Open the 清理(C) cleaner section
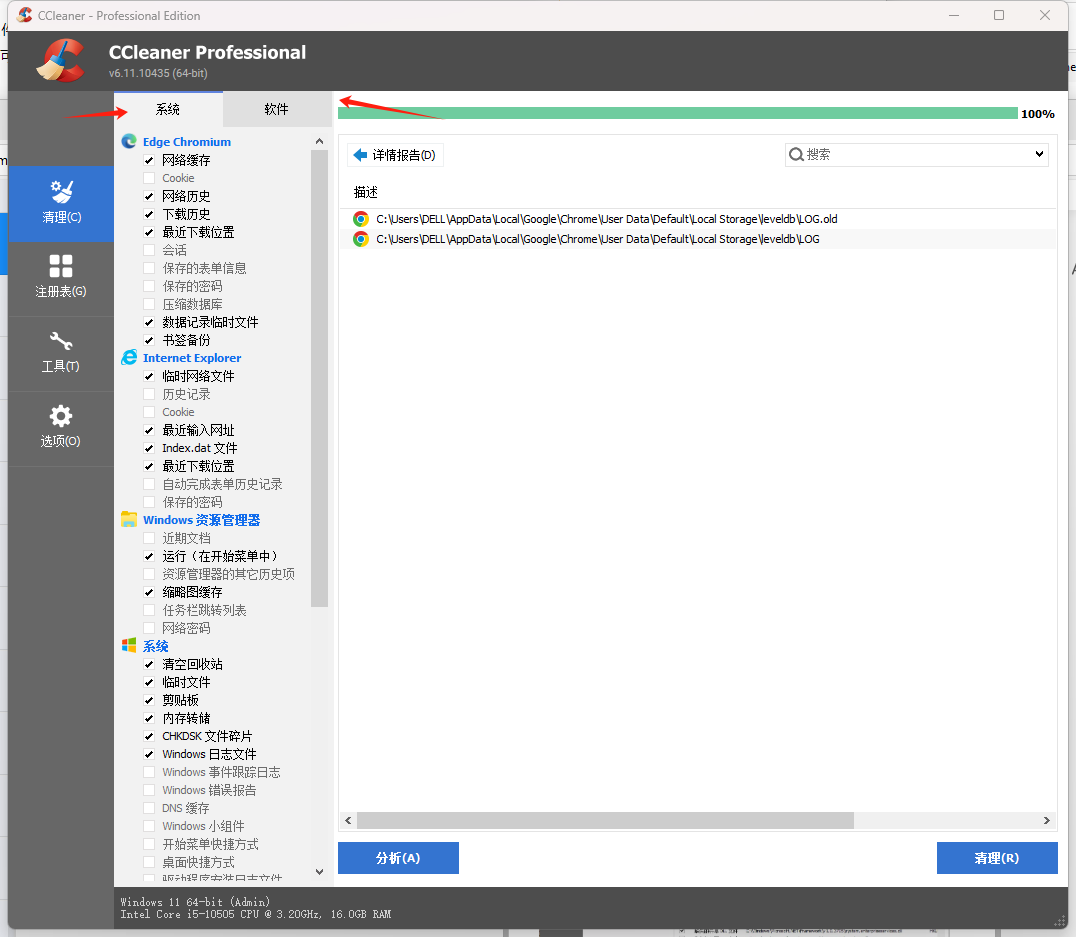This screenshot has height=937, width=1076. coord(61,203)
